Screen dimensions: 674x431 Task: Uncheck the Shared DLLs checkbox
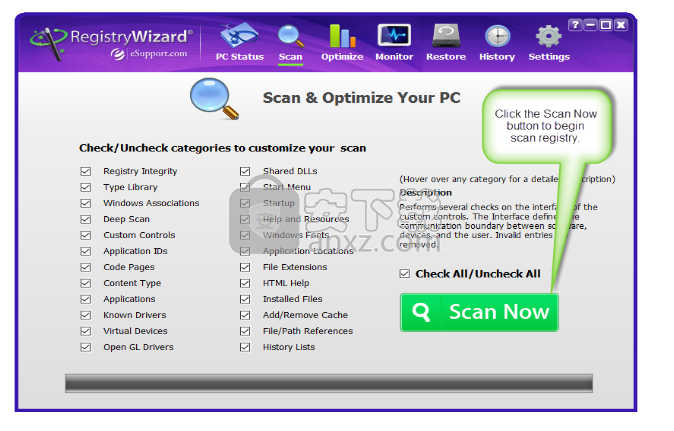pos(245,171)
